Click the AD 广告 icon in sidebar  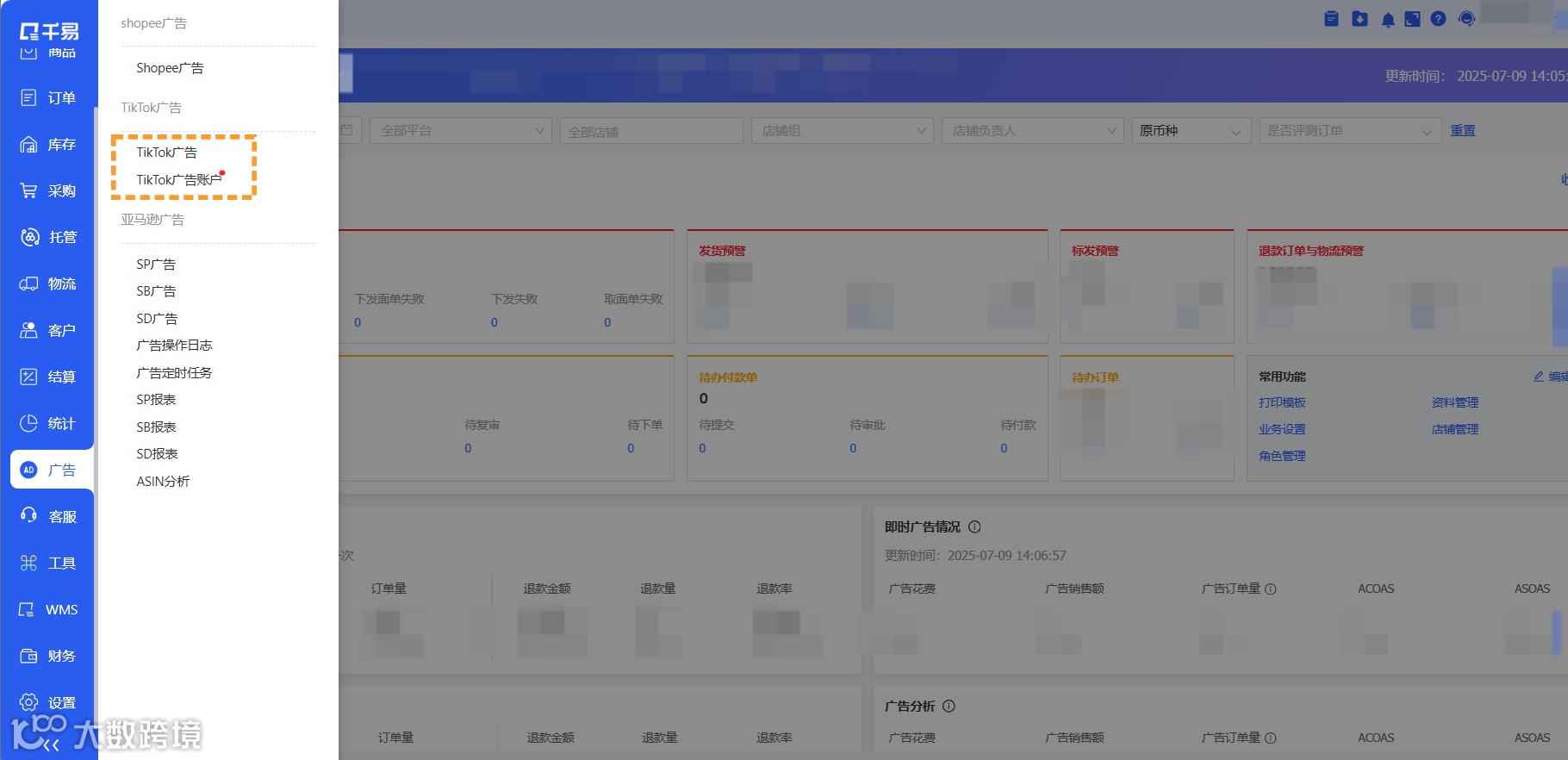click(28, 470)
